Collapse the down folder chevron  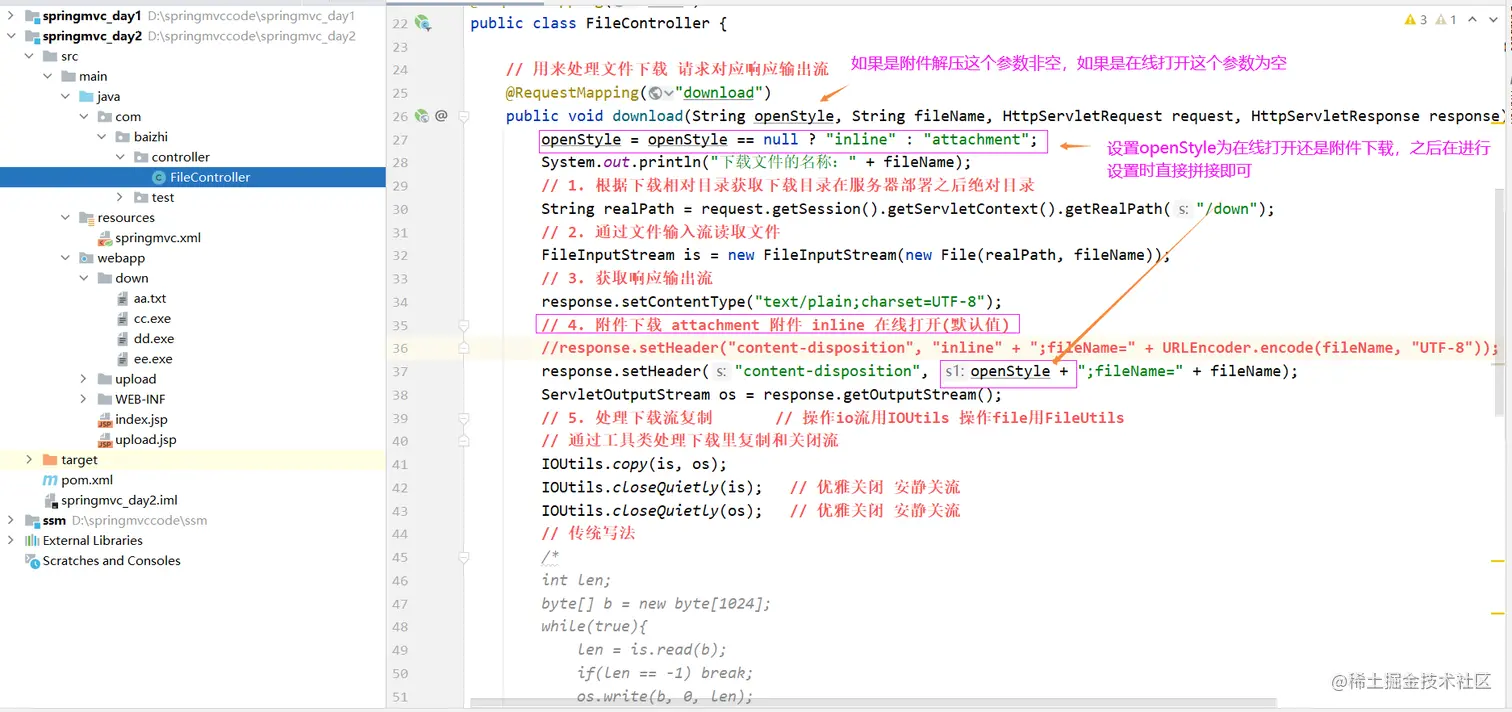point(84,278)
